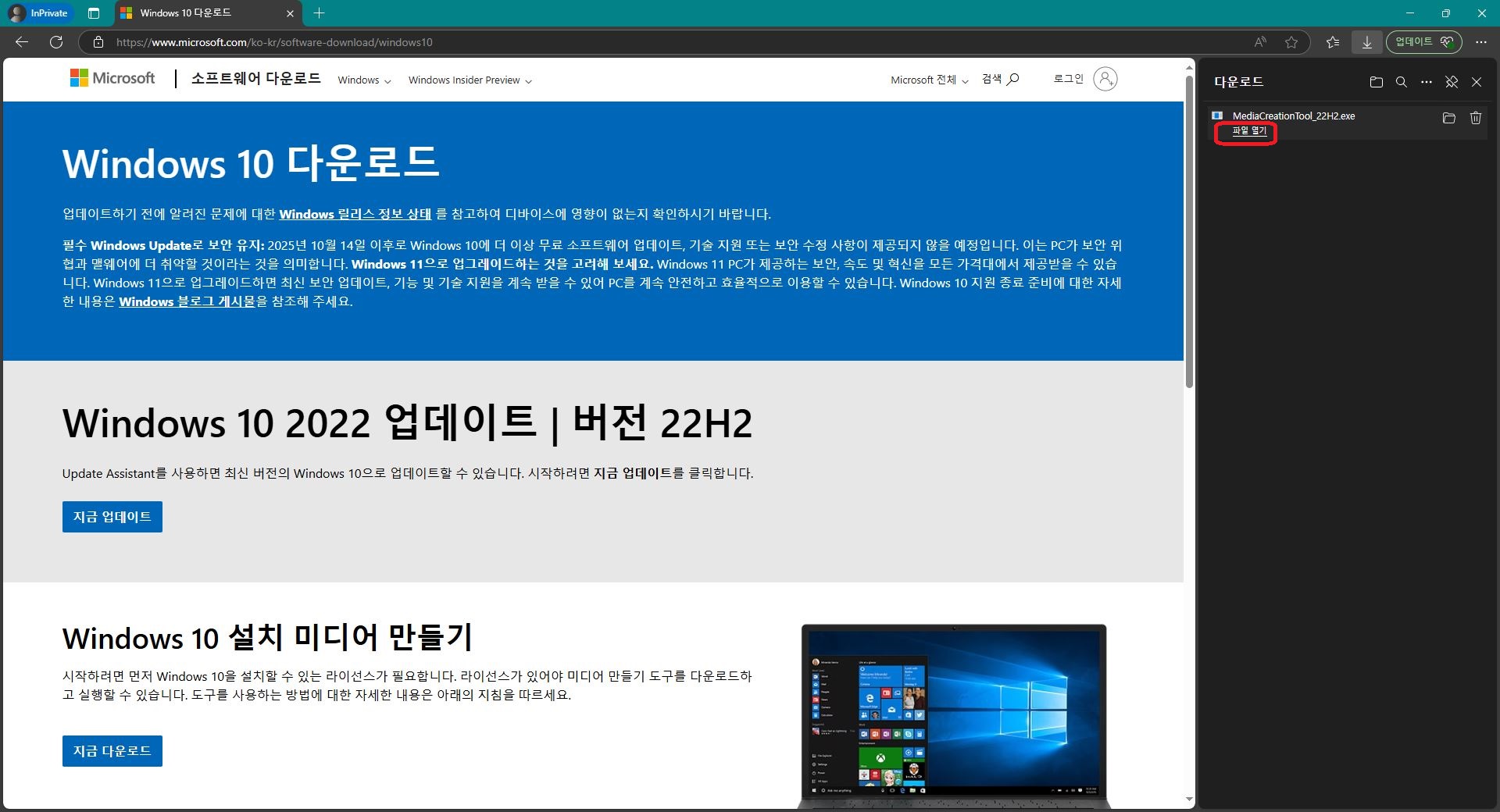Select MediaCreationTool_22H2.exe file name
The height and width of the screenshot is (812, 1500).
[x=1294, y=116]
